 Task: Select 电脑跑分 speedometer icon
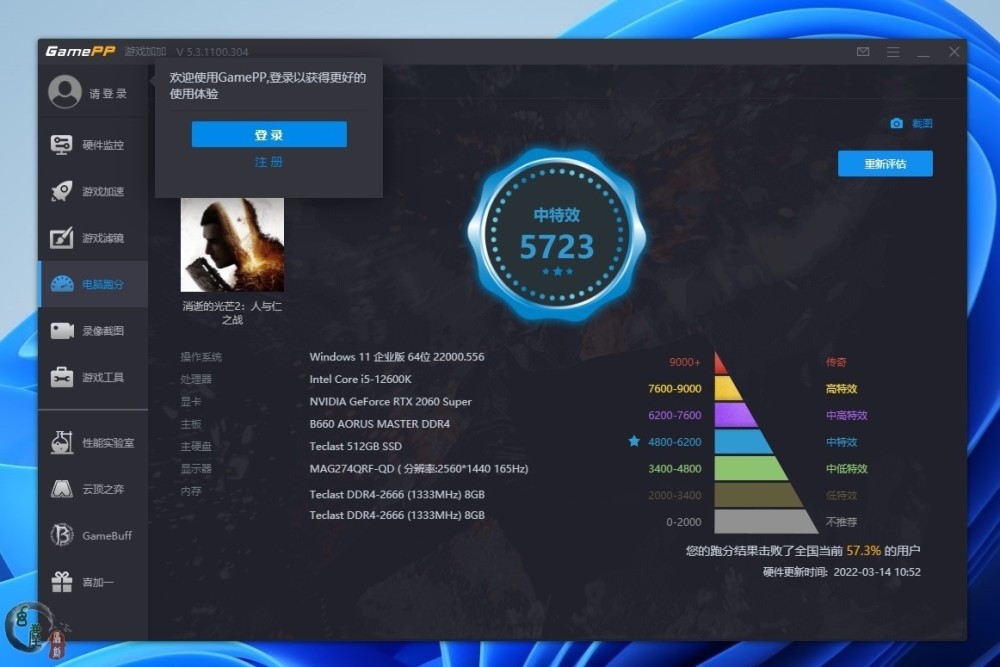click(62, 284)
